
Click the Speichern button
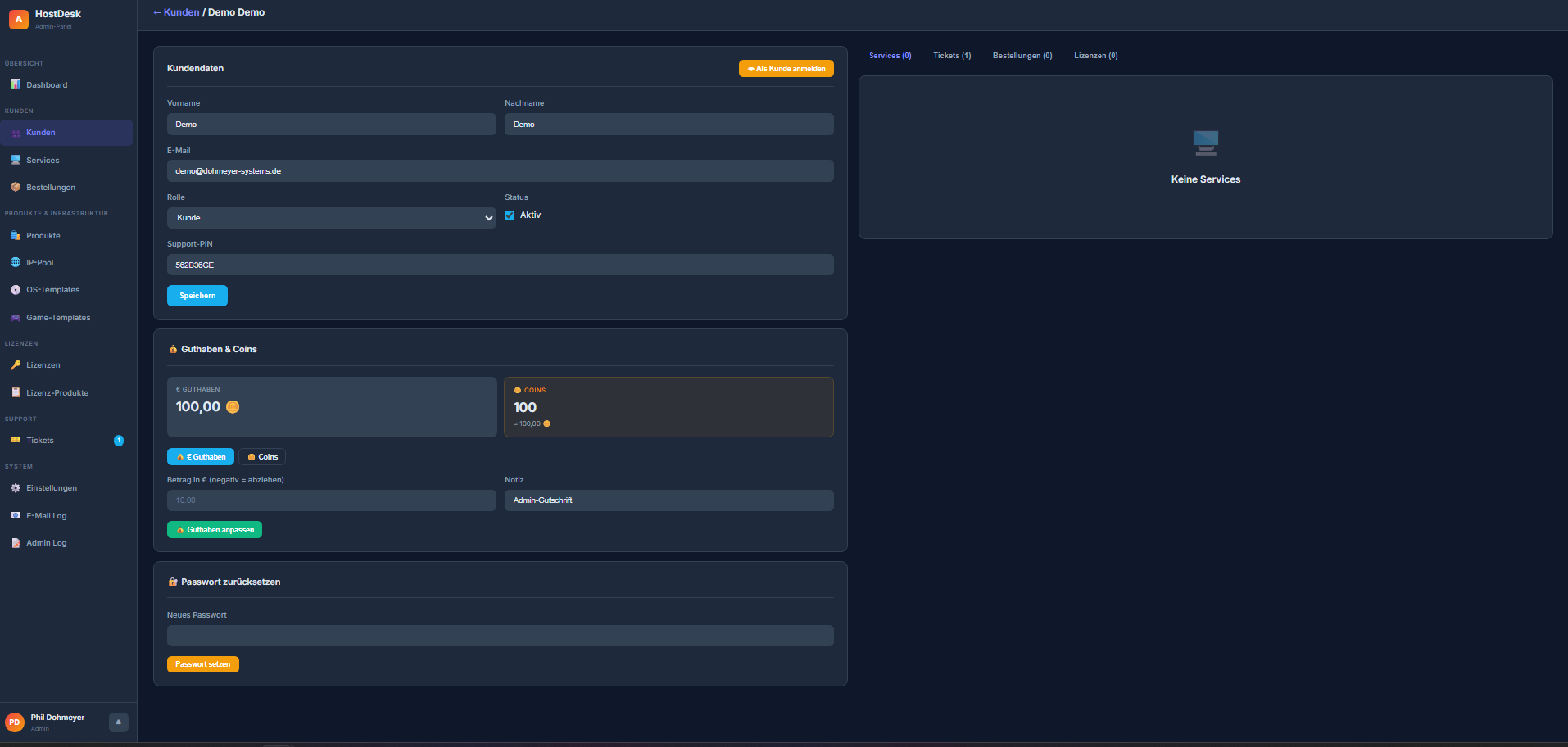197,296
